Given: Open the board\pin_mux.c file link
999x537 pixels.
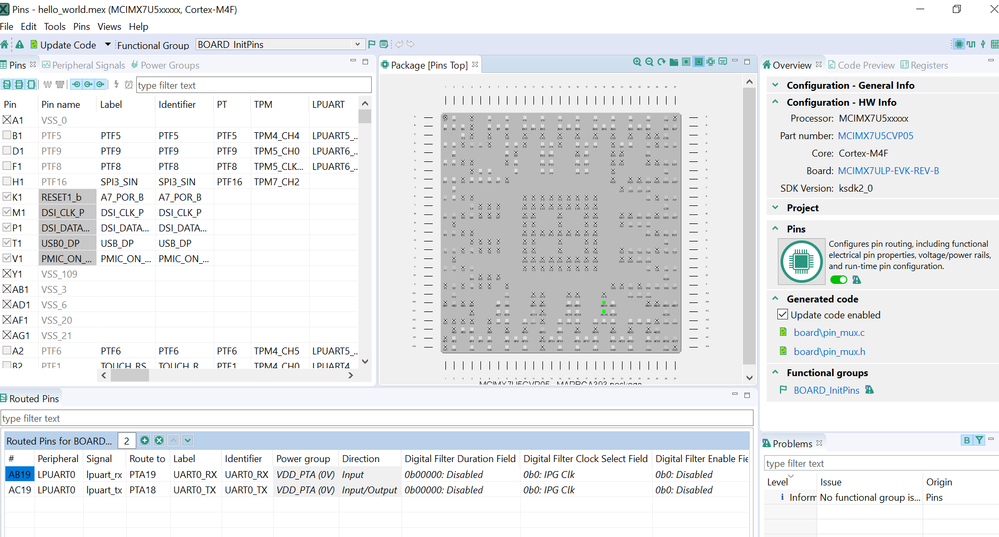Looking at the screenshot, I should [829, 333].
